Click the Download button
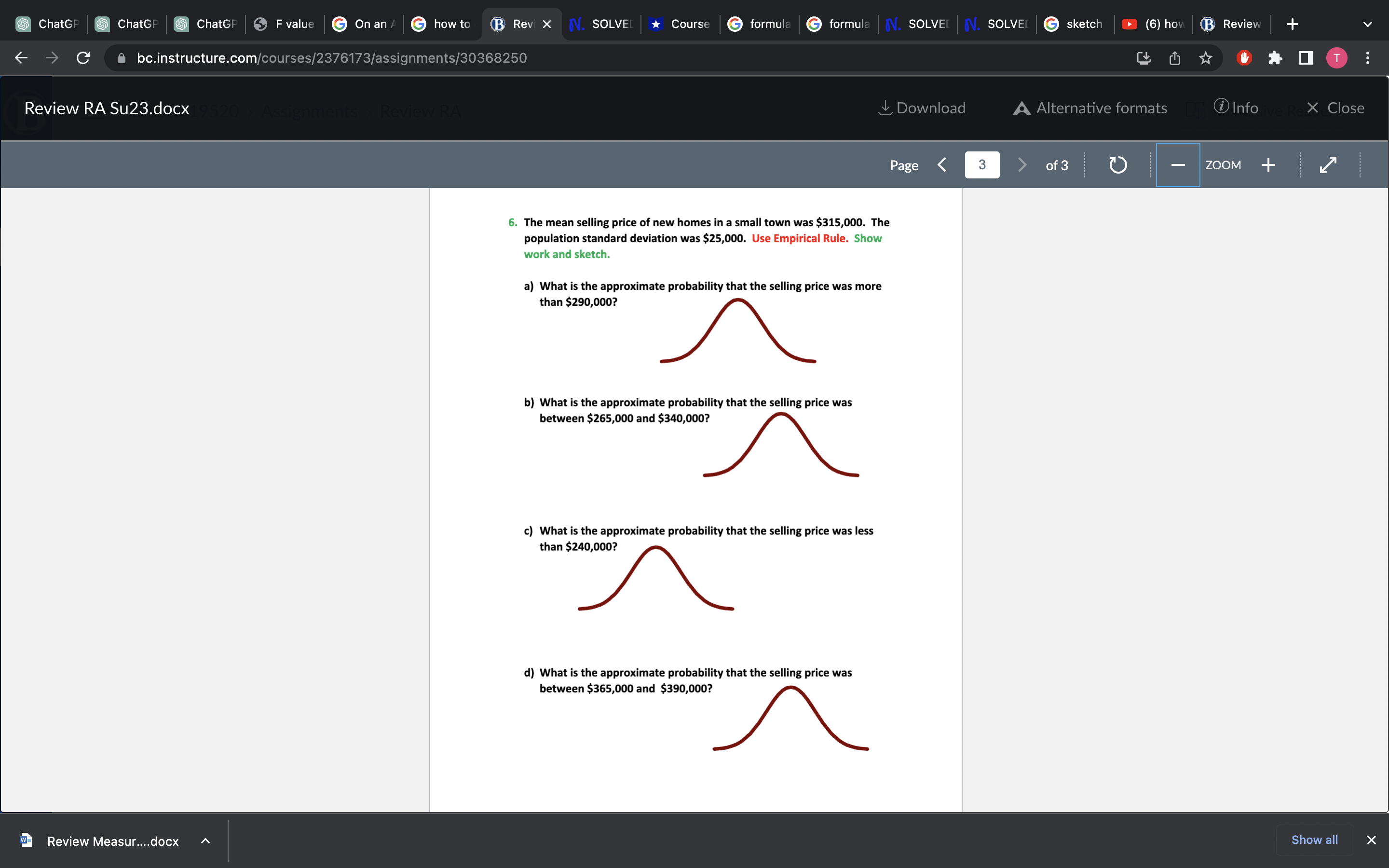The height and width of the screenshot is (868, 1389). [922, 108]
